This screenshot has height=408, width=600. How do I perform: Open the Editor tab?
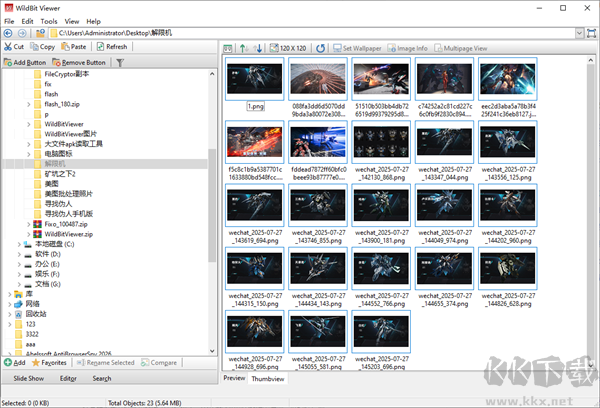tap(68, 379)
